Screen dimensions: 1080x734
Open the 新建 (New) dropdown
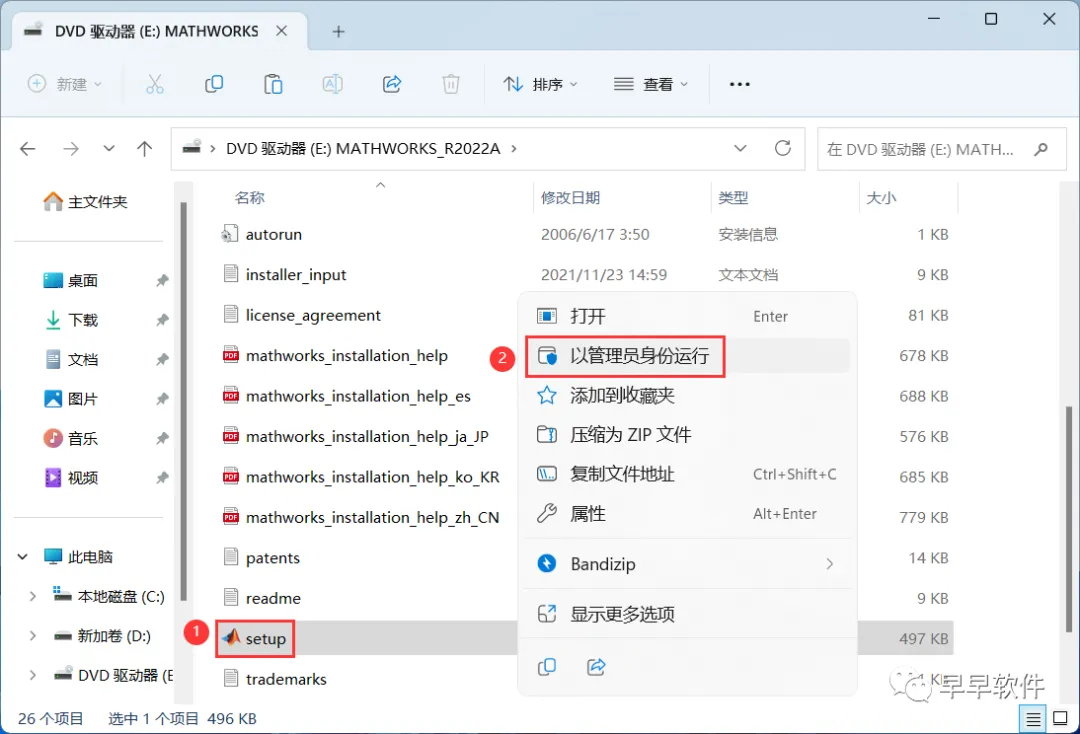pos(65,84)
